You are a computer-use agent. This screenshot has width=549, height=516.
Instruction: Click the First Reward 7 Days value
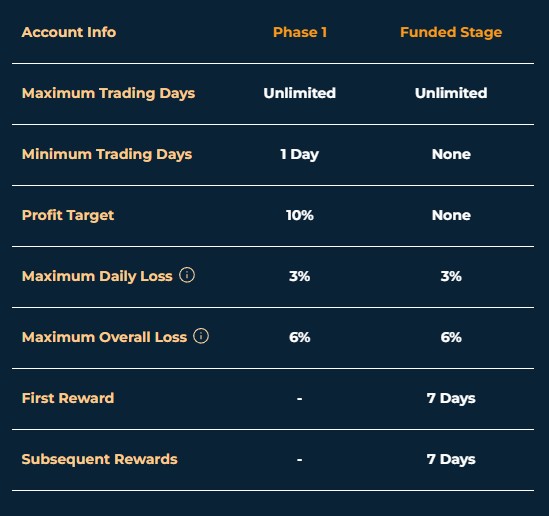coord(451,398)
